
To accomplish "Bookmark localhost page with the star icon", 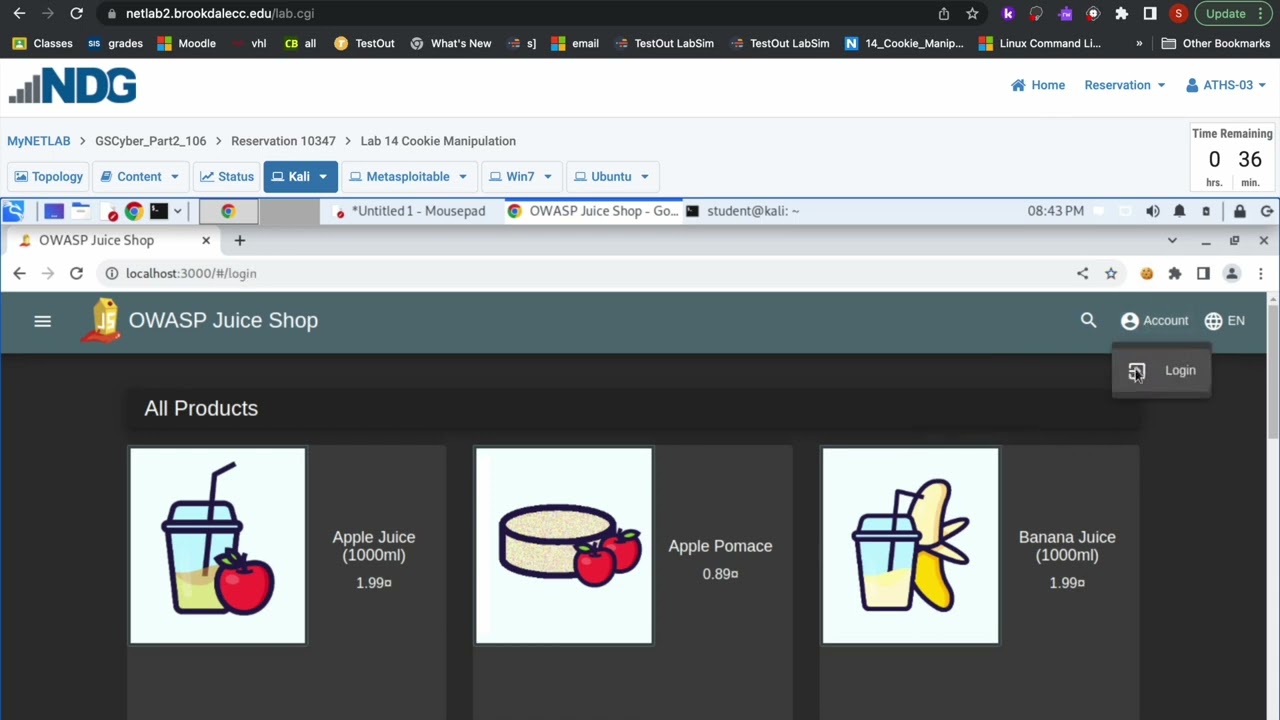I will [1111, 273].
